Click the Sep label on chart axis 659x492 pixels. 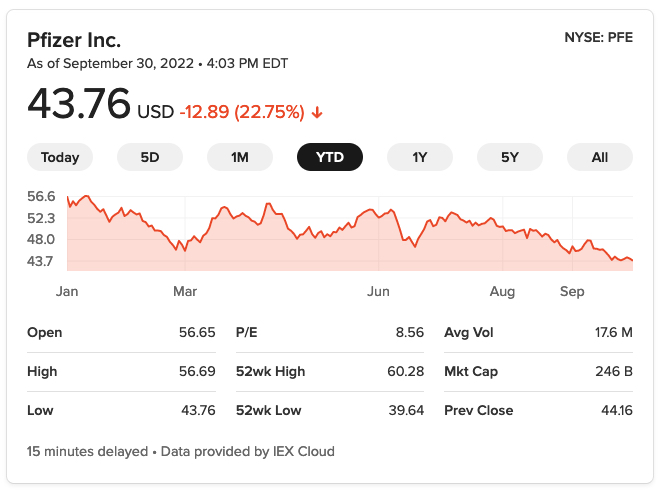coord(571,291)
